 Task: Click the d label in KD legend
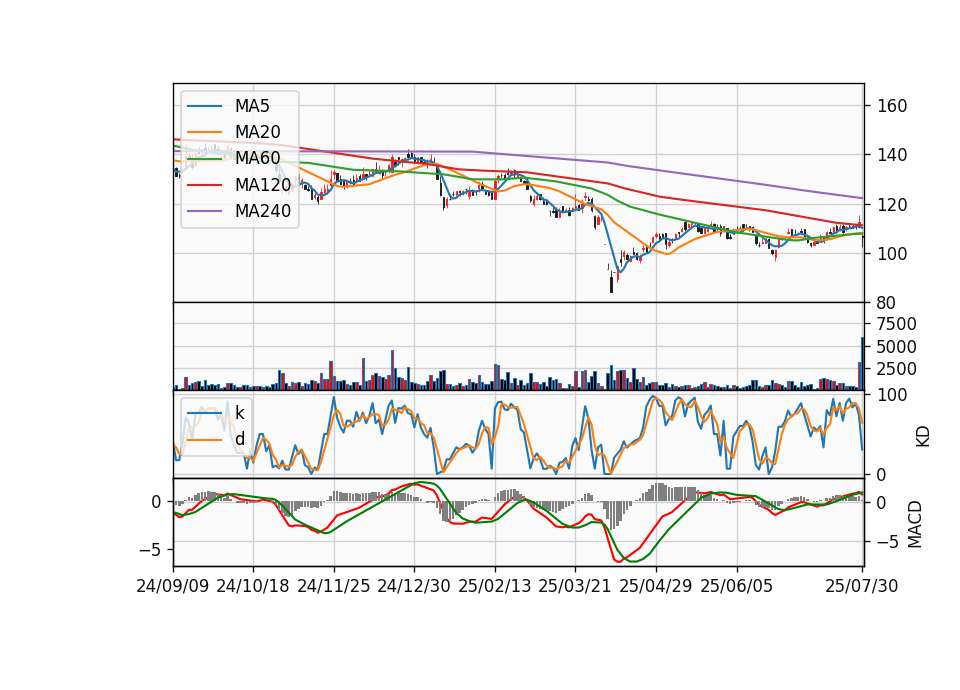coord(239,439)
